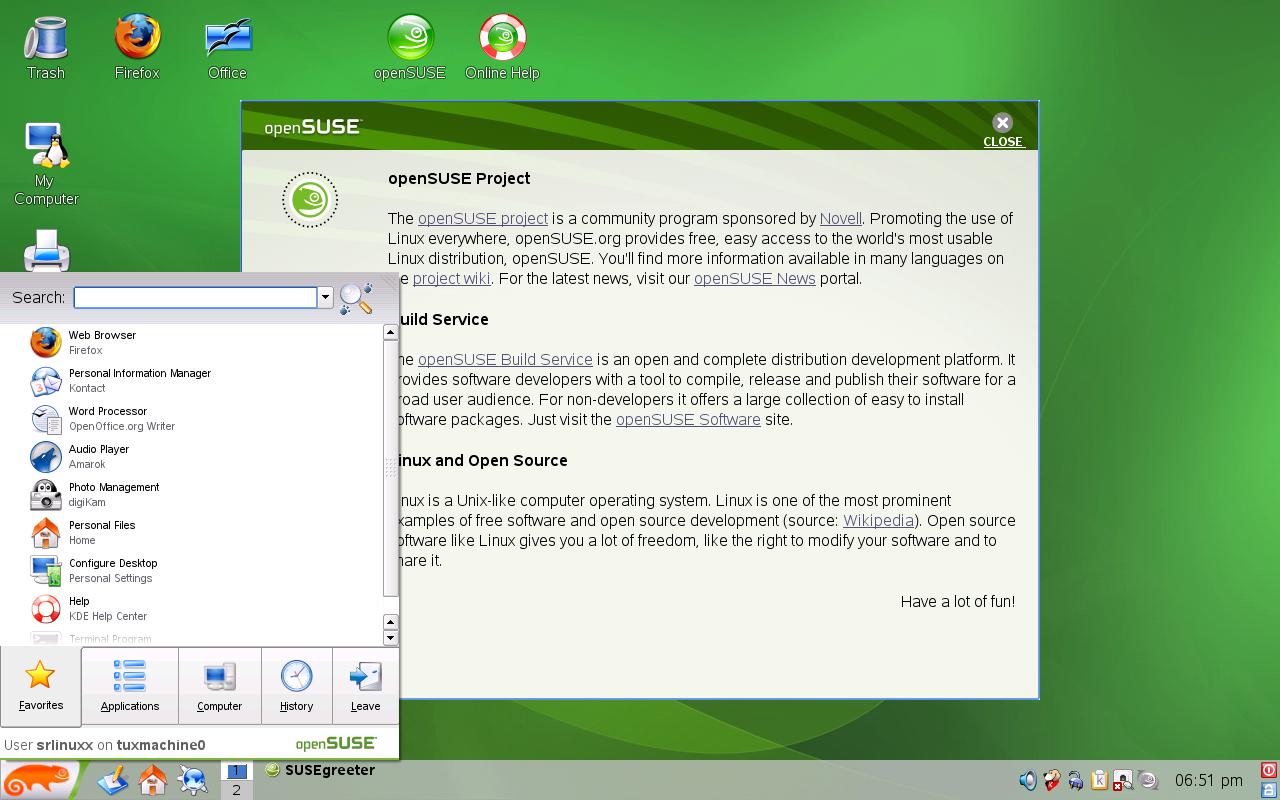Click the 'User srlinuxx on tuxmachine0' text
Image resolution: width=1280 pixels, height=800 pixels.
point(105,745)
